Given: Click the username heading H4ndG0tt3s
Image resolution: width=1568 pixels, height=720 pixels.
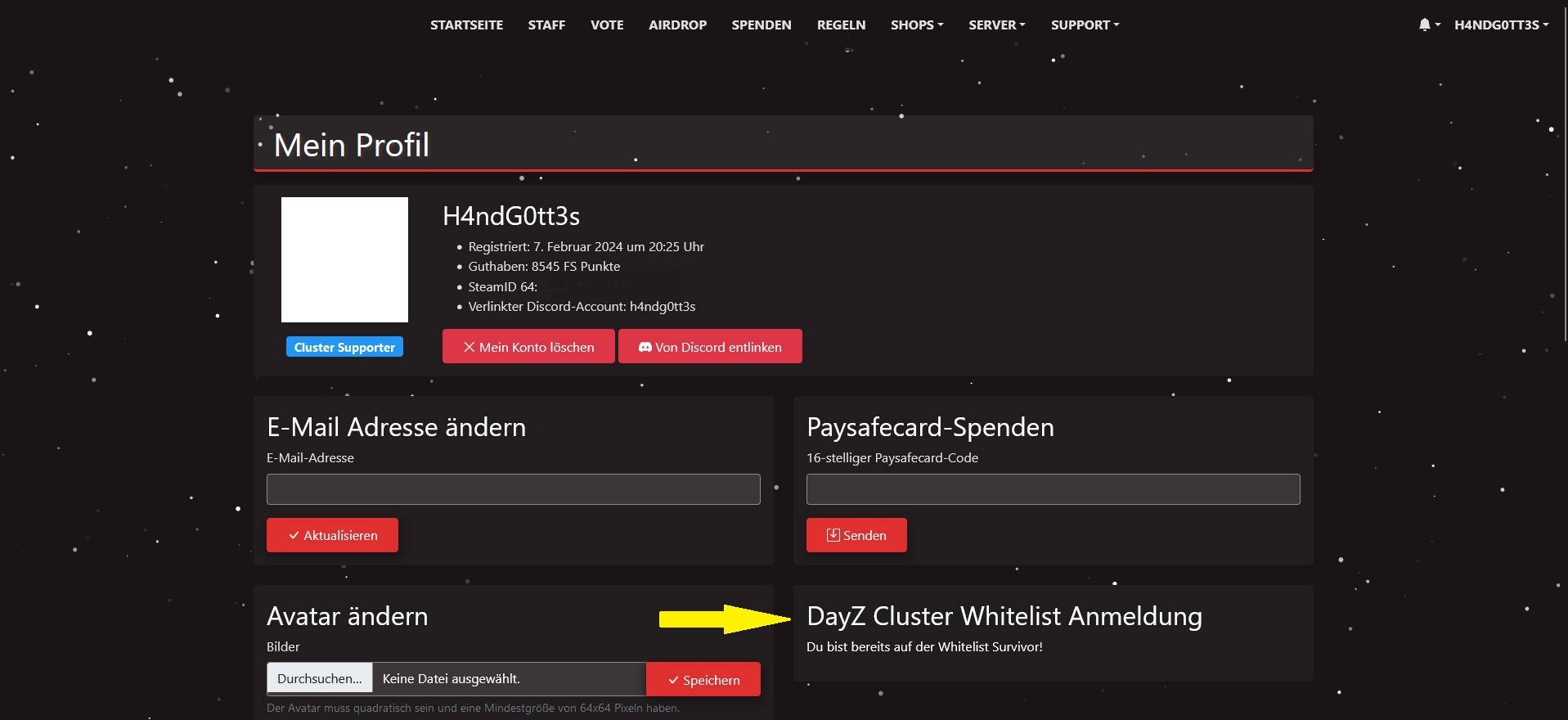Looking at the screenshot, I should point(511,216).
